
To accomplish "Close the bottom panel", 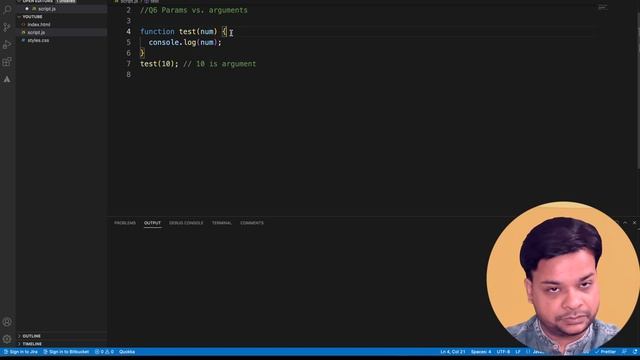I will [634, 223].
